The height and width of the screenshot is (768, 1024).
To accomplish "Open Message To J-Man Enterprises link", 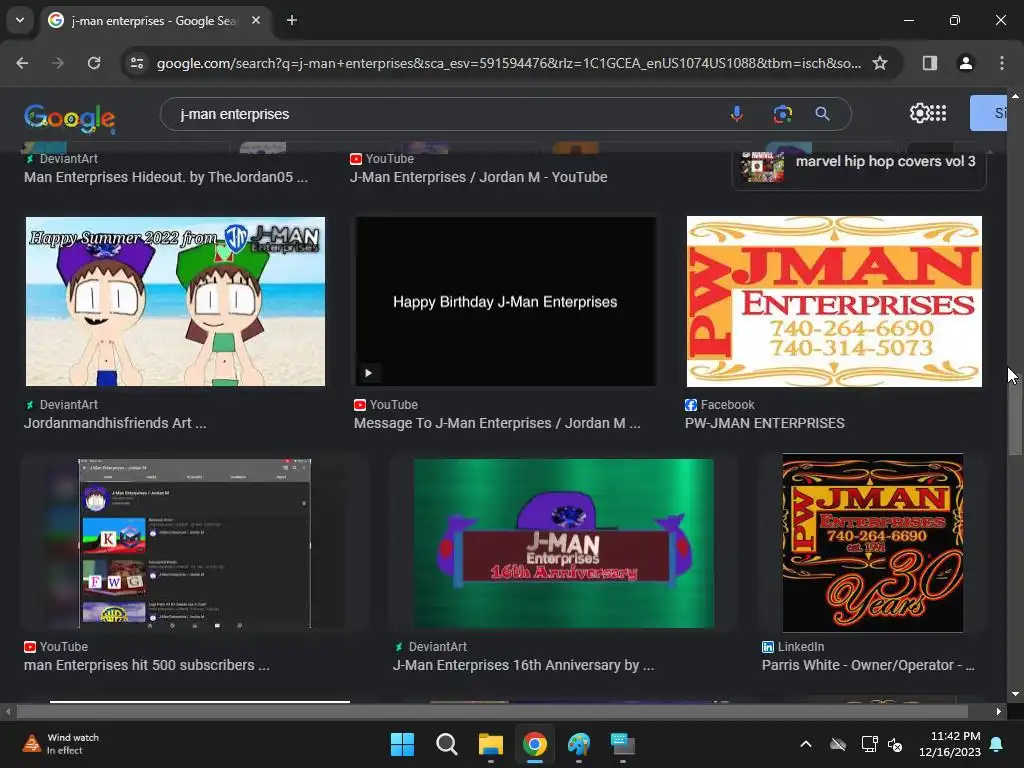I will point(497,423).
